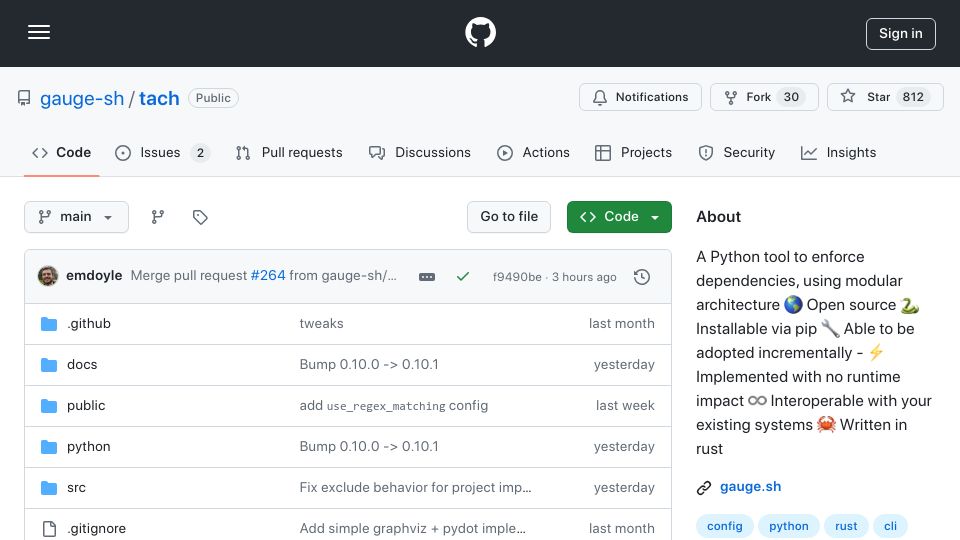Select the config topic tag
The height and width of the screenshot is (540, 960).
(724, 526)
